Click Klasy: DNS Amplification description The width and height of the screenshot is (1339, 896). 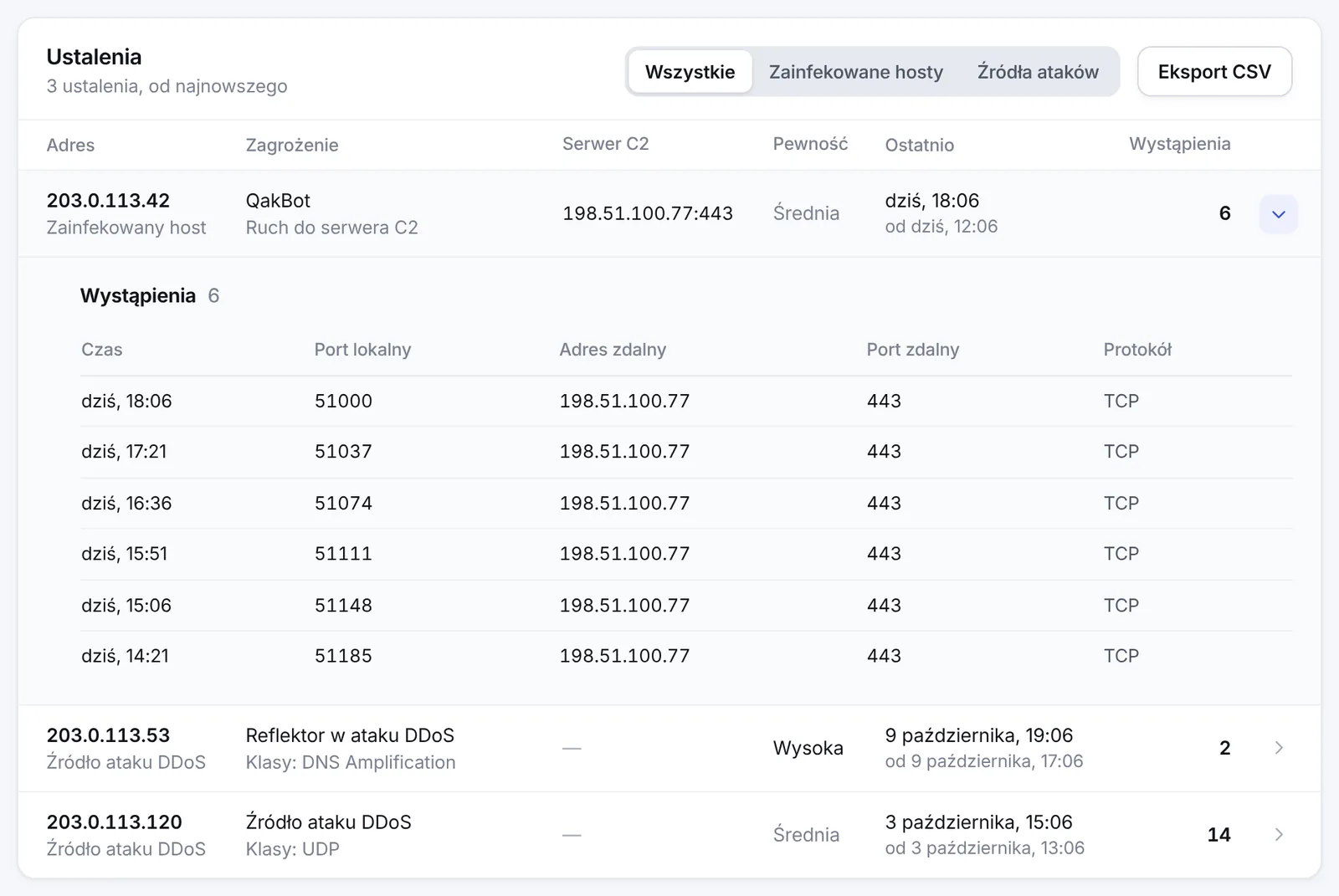[351, 762]
